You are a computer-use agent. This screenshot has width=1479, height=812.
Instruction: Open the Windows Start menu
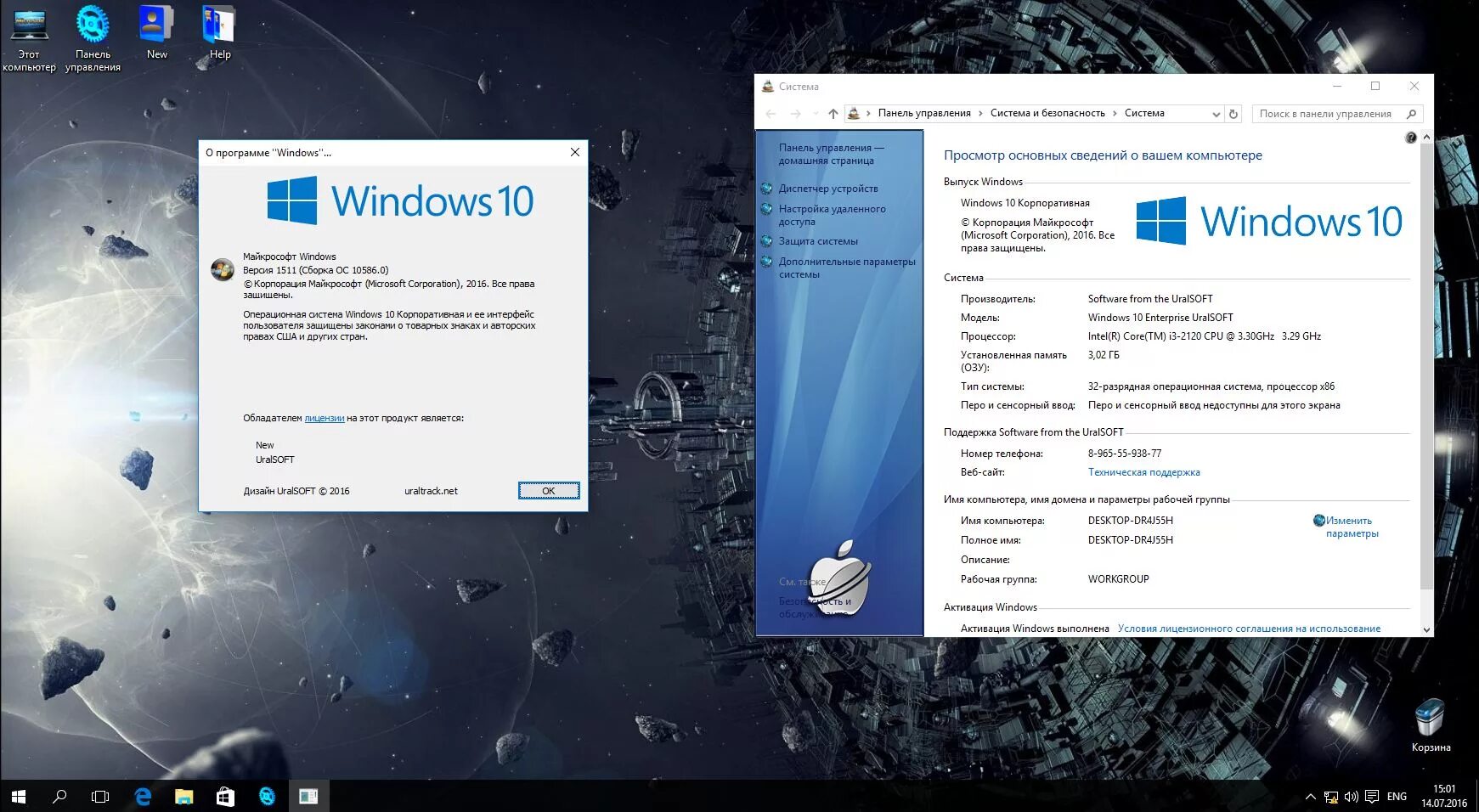pos(19,797)
